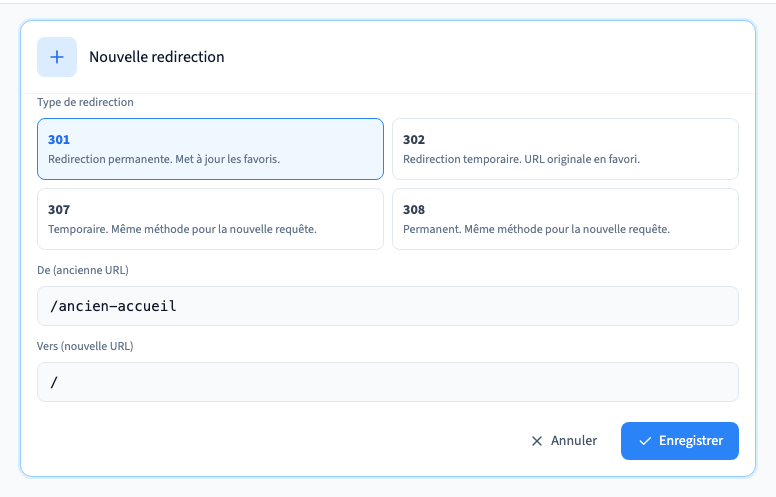The width and height of the screenshot is (776, 497).
Task: Pick the 307 temporary same-method option
Action: (210, 219)
